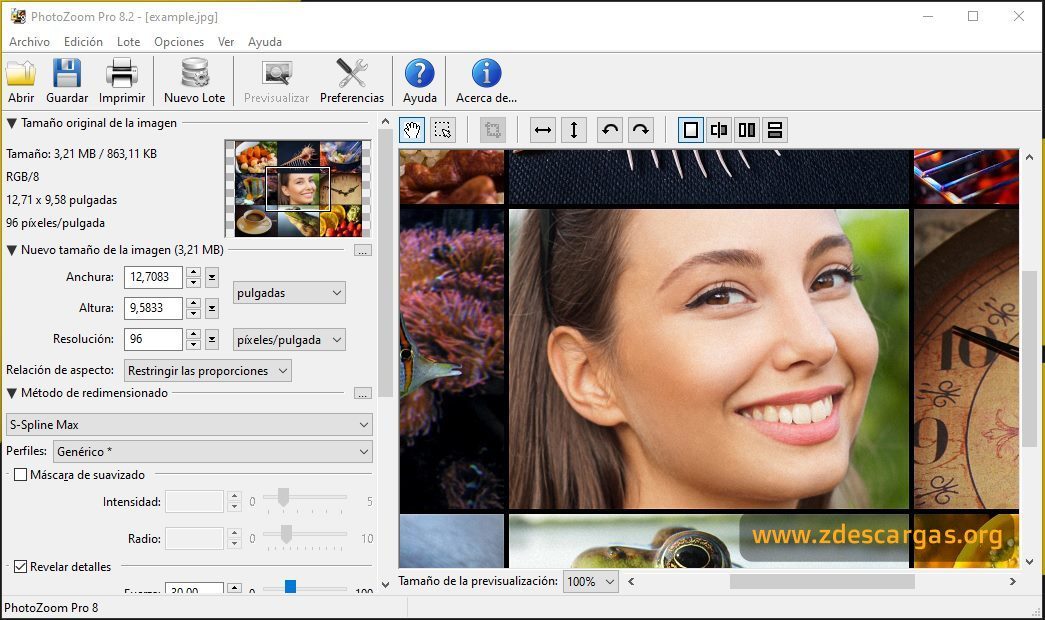Click the Radio slider handle
This screenshot has height=620, width=1045.
(286, 534)
